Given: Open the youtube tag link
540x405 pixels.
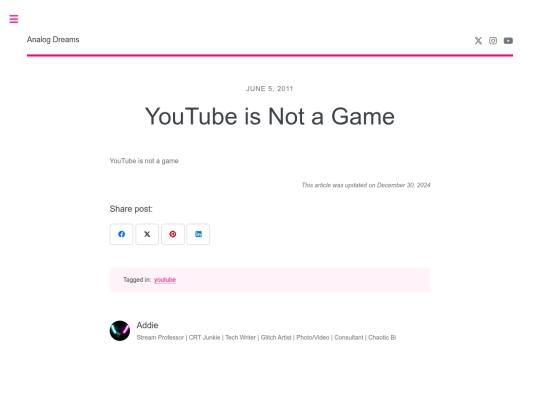Looking at the screenshot, I should tap(165, 280).
